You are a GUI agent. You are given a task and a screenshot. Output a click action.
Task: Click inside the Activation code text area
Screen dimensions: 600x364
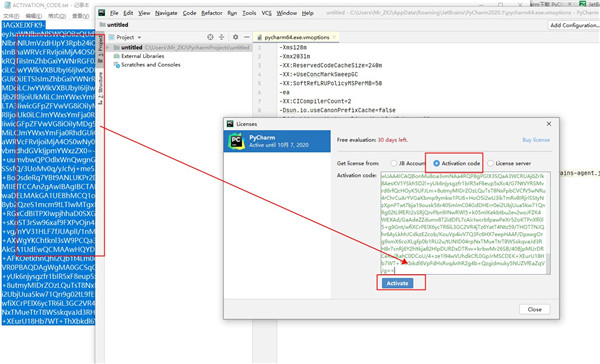coord(463,223)
